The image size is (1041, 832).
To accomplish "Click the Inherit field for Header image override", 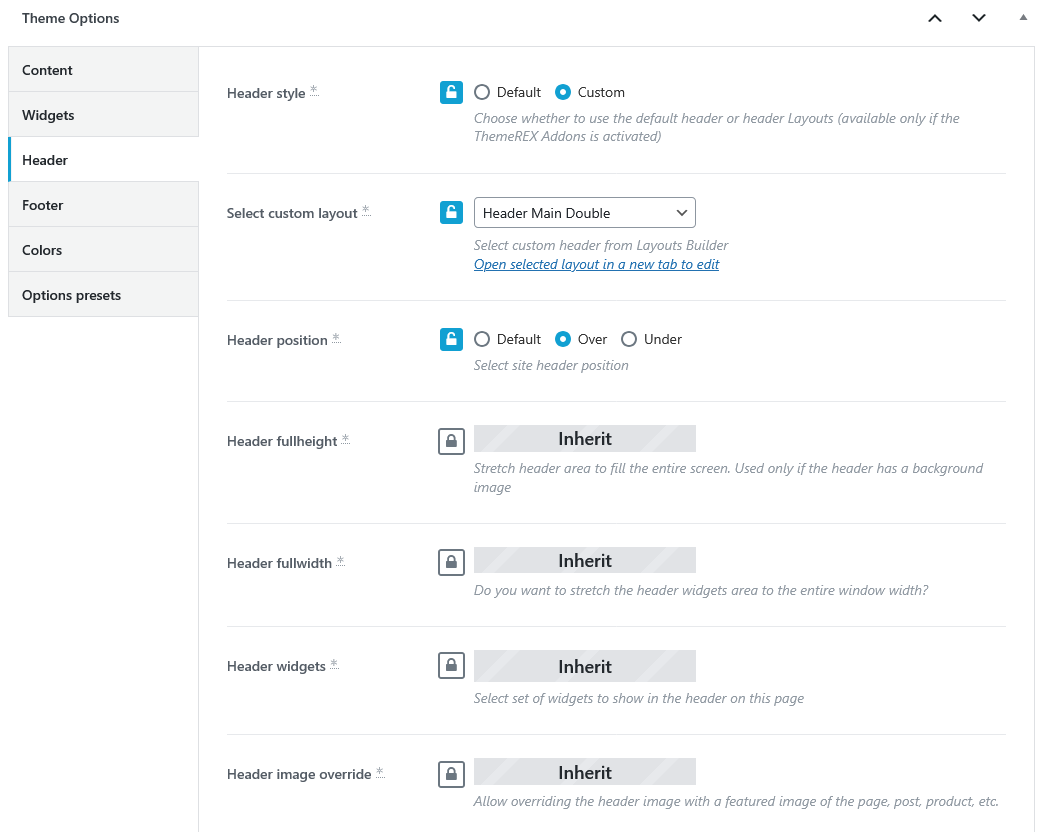I will pyautogui.click(x=585, y=772).
